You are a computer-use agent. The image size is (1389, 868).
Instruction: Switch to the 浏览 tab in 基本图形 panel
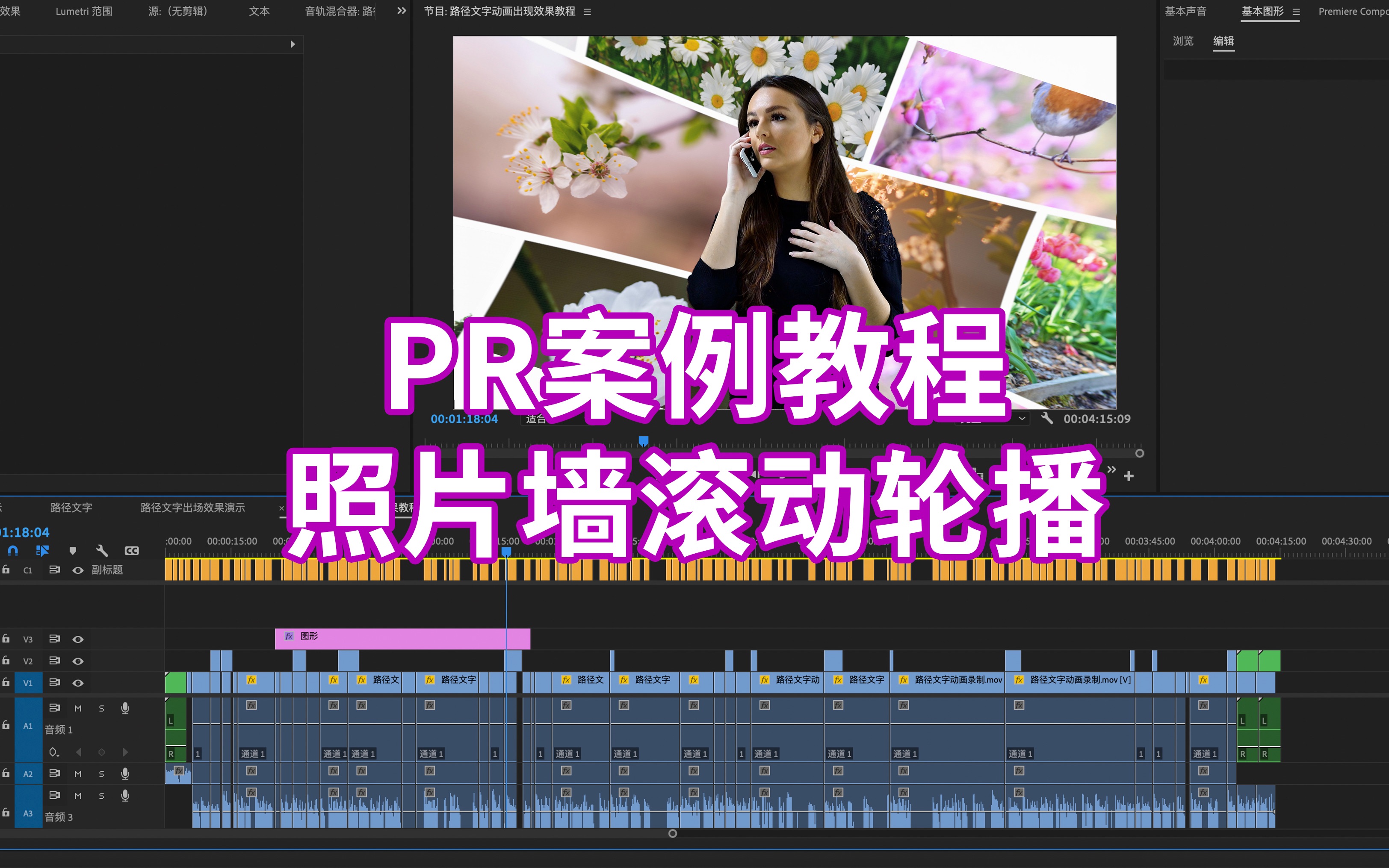click(1184, 41)
